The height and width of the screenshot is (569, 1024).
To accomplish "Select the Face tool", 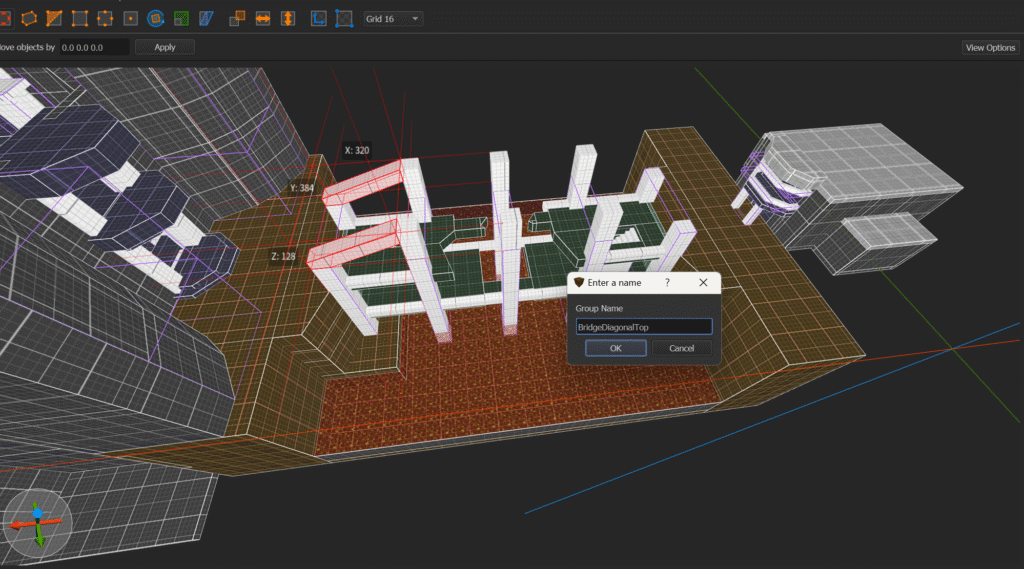I will click(x=130, y=18).
